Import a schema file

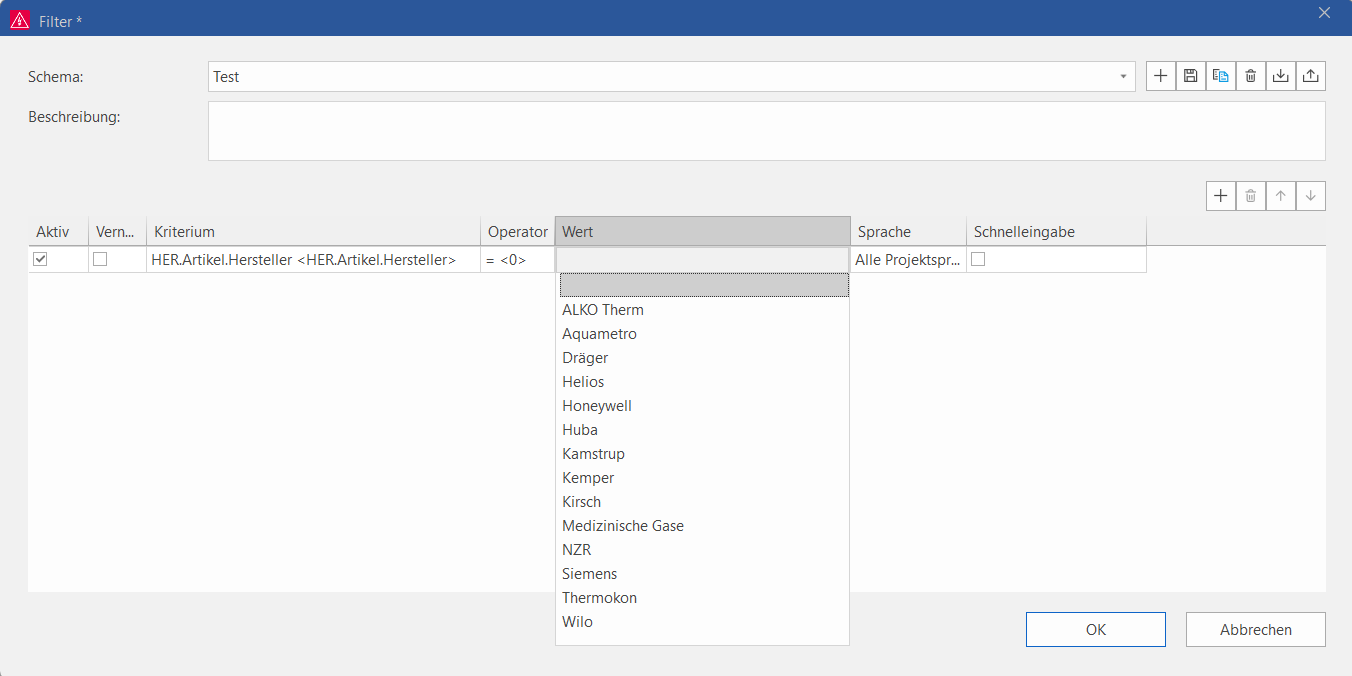1280,76
